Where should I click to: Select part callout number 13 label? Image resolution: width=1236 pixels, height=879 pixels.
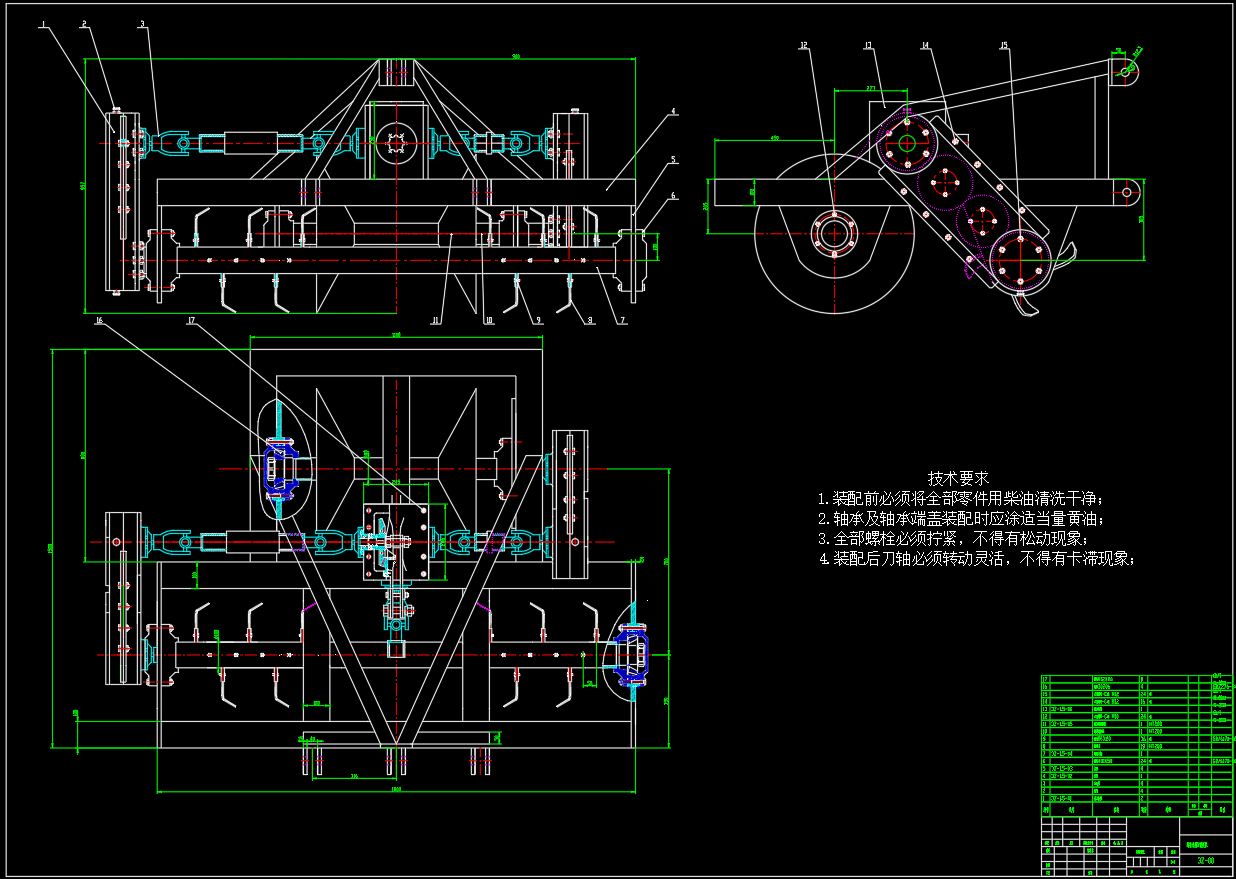click(x=867, y=45)
